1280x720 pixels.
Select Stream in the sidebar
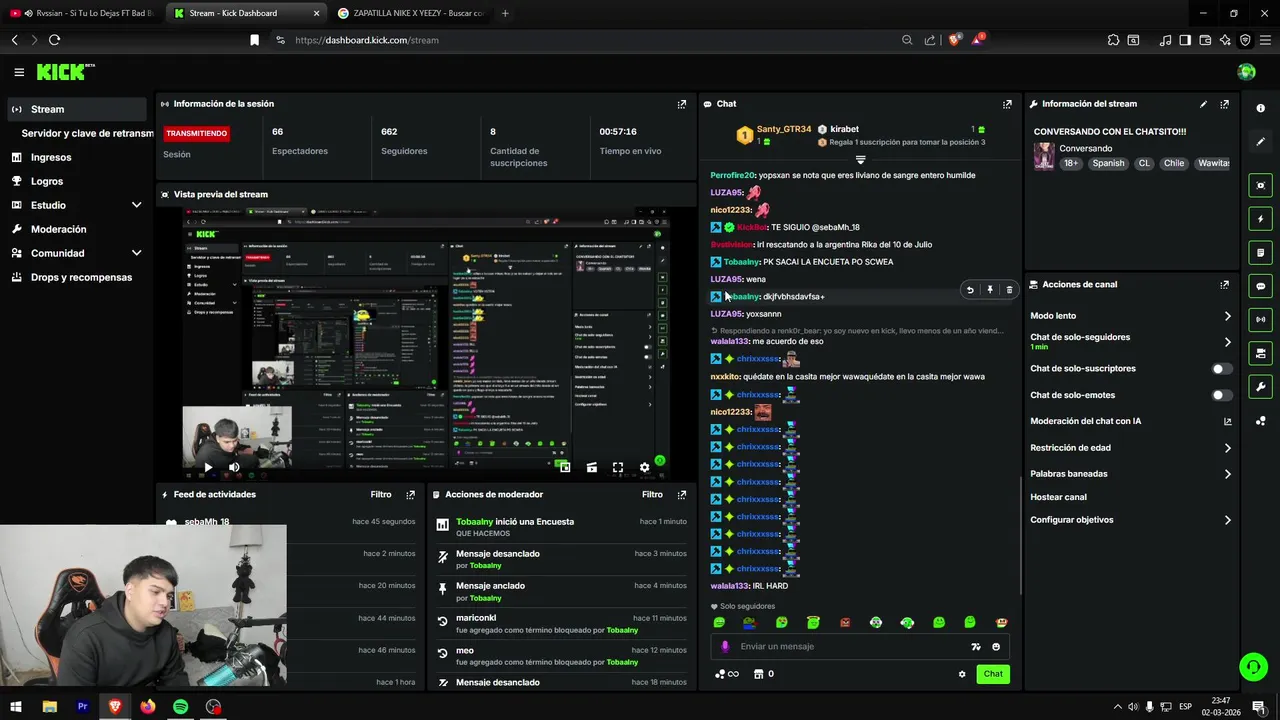(x=76, y=109)
